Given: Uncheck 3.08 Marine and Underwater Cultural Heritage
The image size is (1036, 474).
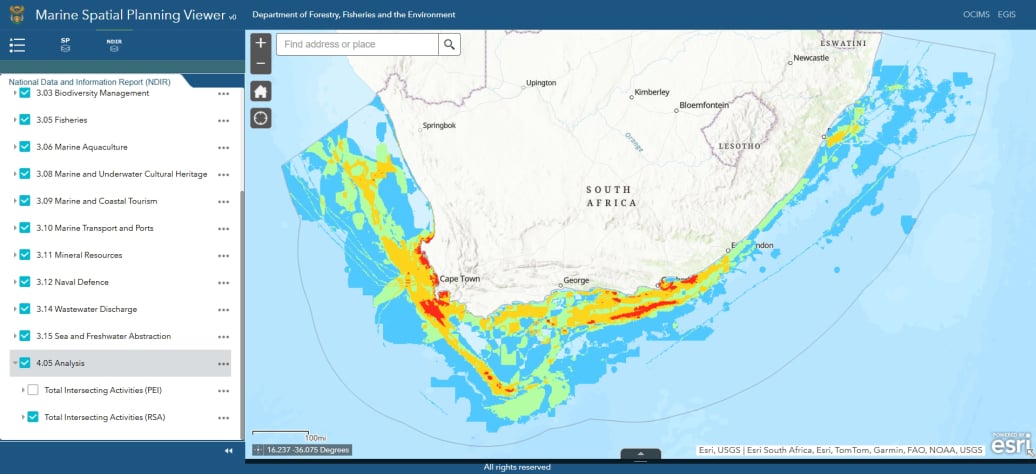Looking at the screenshot, I should point(25,174).
